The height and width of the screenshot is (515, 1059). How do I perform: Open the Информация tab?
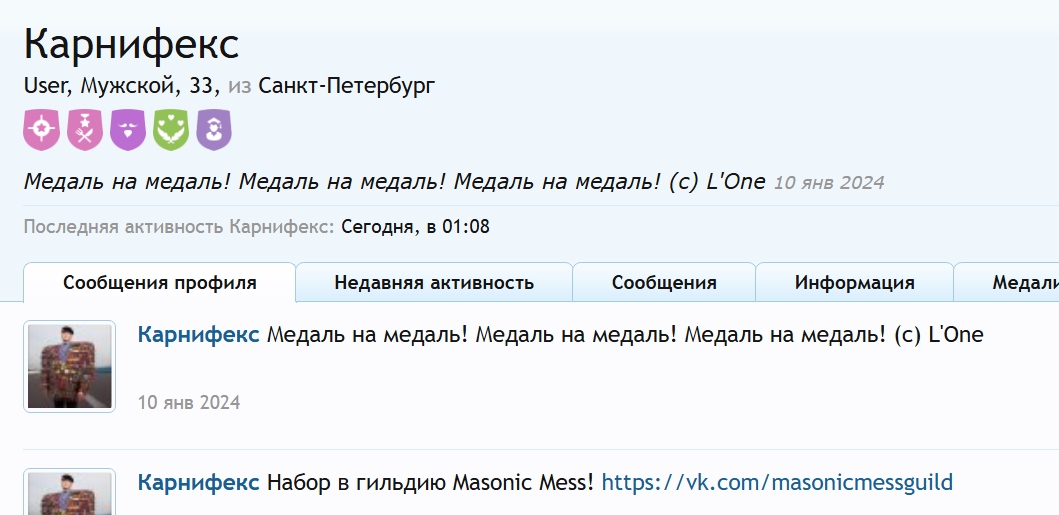tap(854, 282)
